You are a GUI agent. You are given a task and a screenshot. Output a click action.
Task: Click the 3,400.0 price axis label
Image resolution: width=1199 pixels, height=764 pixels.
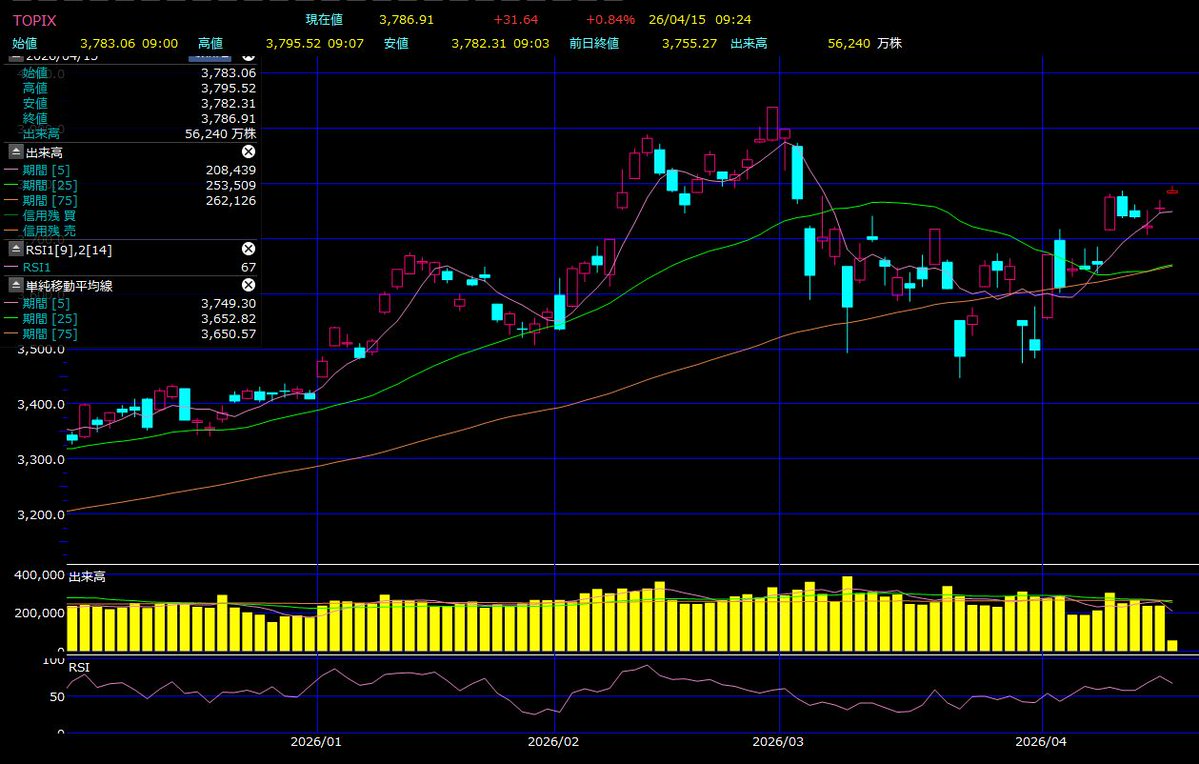pos(41,405)
